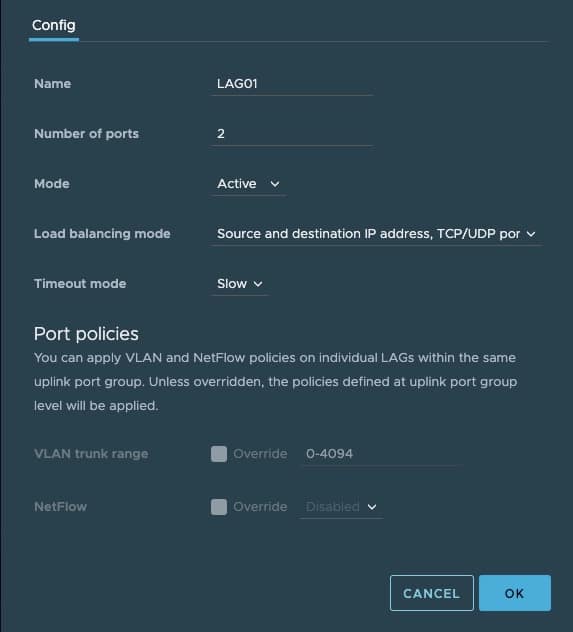Switch to the Config tab
This screenshot has width=573, height=632.
(x=54, y=25)
